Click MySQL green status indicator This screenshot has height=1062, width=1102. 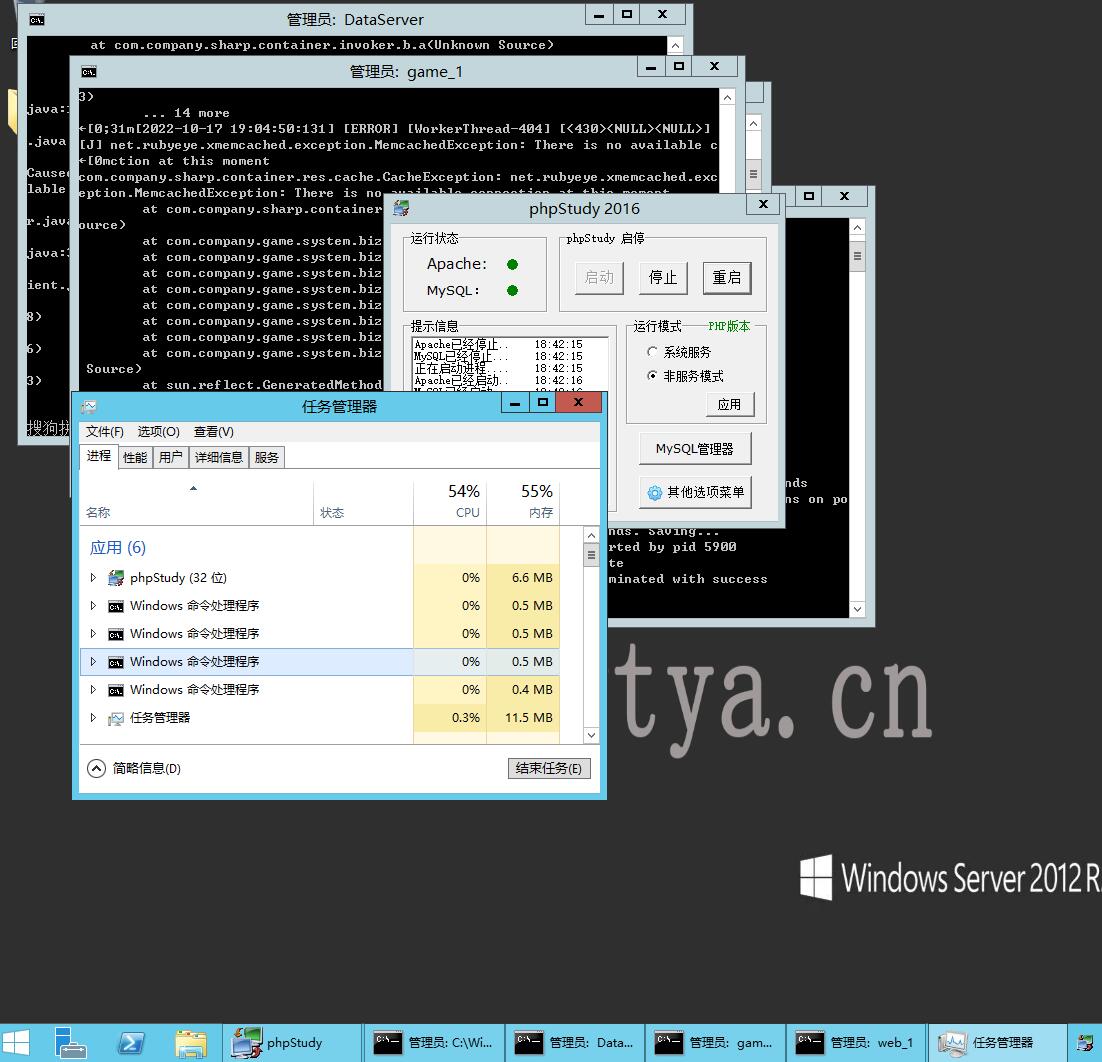click(512, 290)
